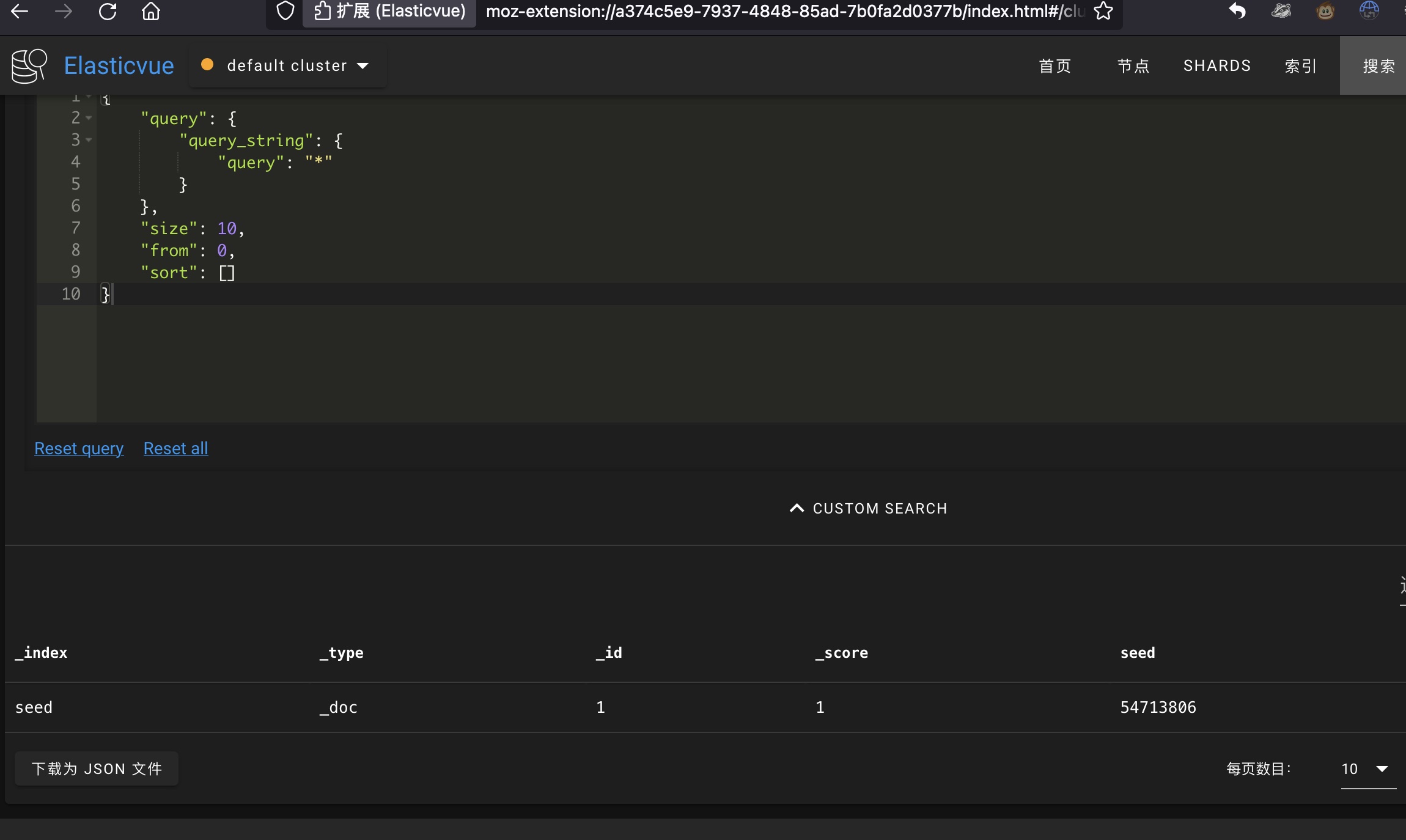Image resolution: width=1406 pixels, height=840 pixels.
Task: Click the monkey extension toolbar icon
Action: tap(1325, 11)
